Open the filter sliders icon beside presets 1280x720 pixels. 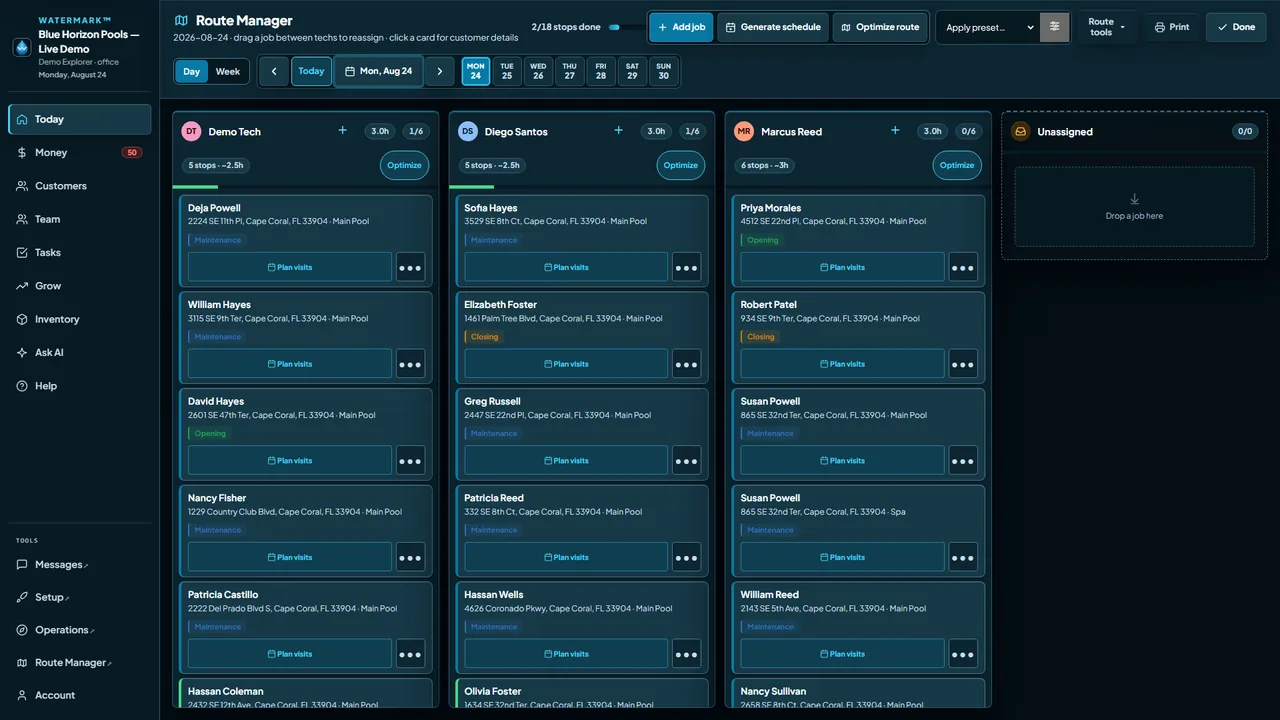tap(1054, 27)
